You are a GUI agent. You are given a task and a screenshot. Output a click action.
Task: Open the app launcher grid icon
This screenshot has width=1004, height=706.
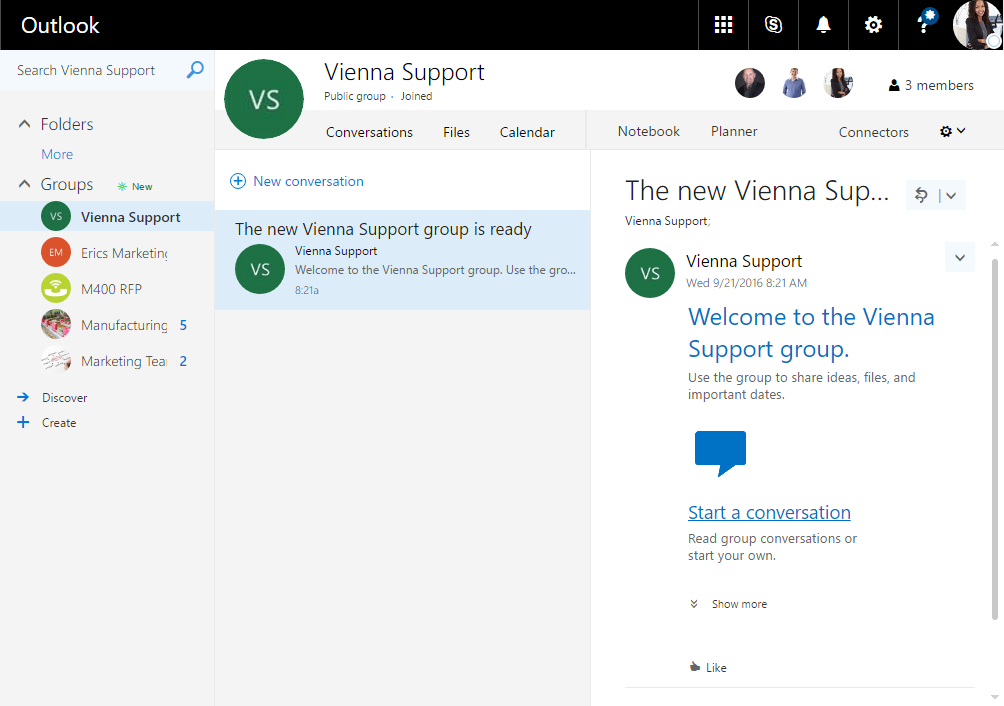[x=723, y=25]
